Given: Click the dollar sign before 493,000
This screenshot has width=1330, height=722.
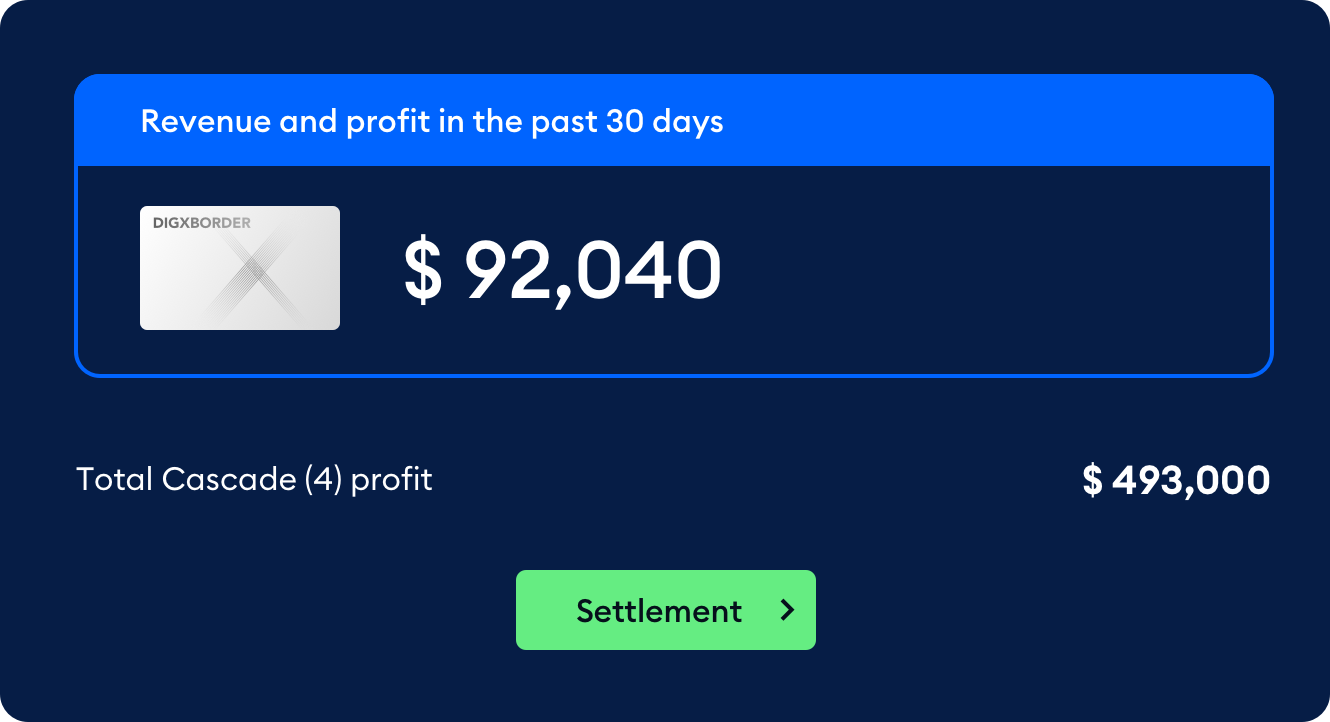Looking at the screenshot, I should point(1092,481).
